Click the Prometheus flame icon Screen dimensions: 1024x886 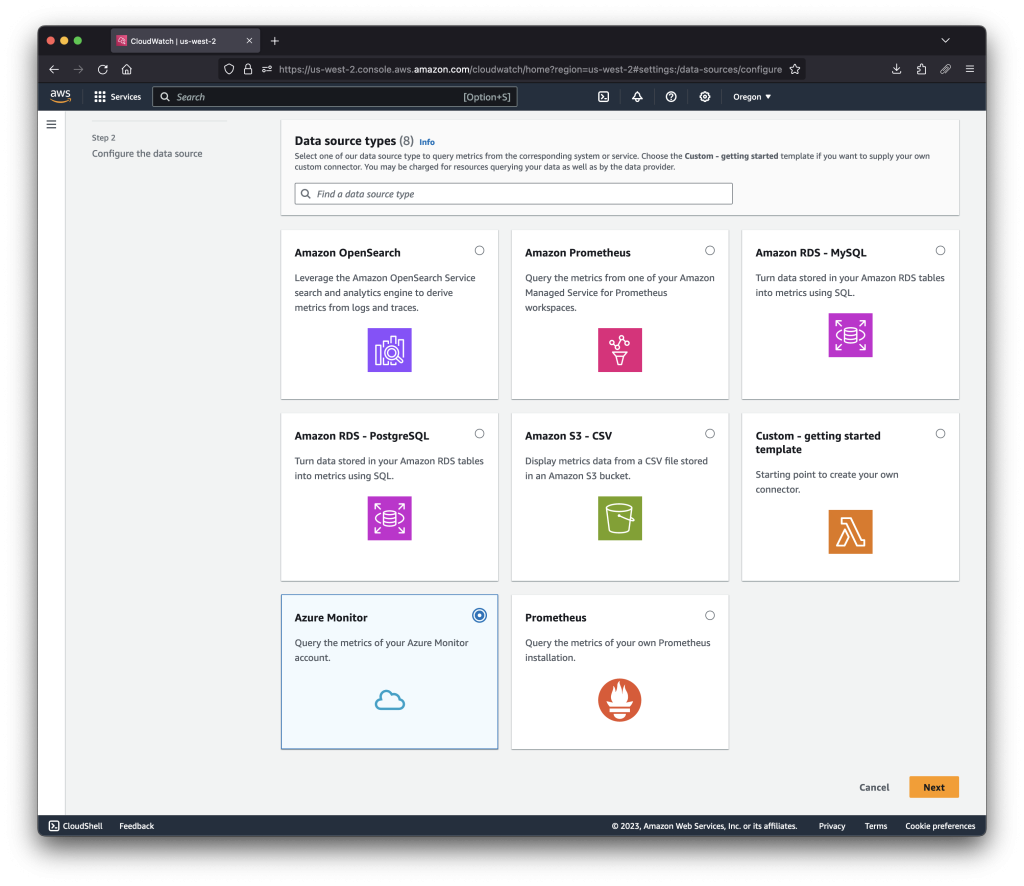(619, 700)
